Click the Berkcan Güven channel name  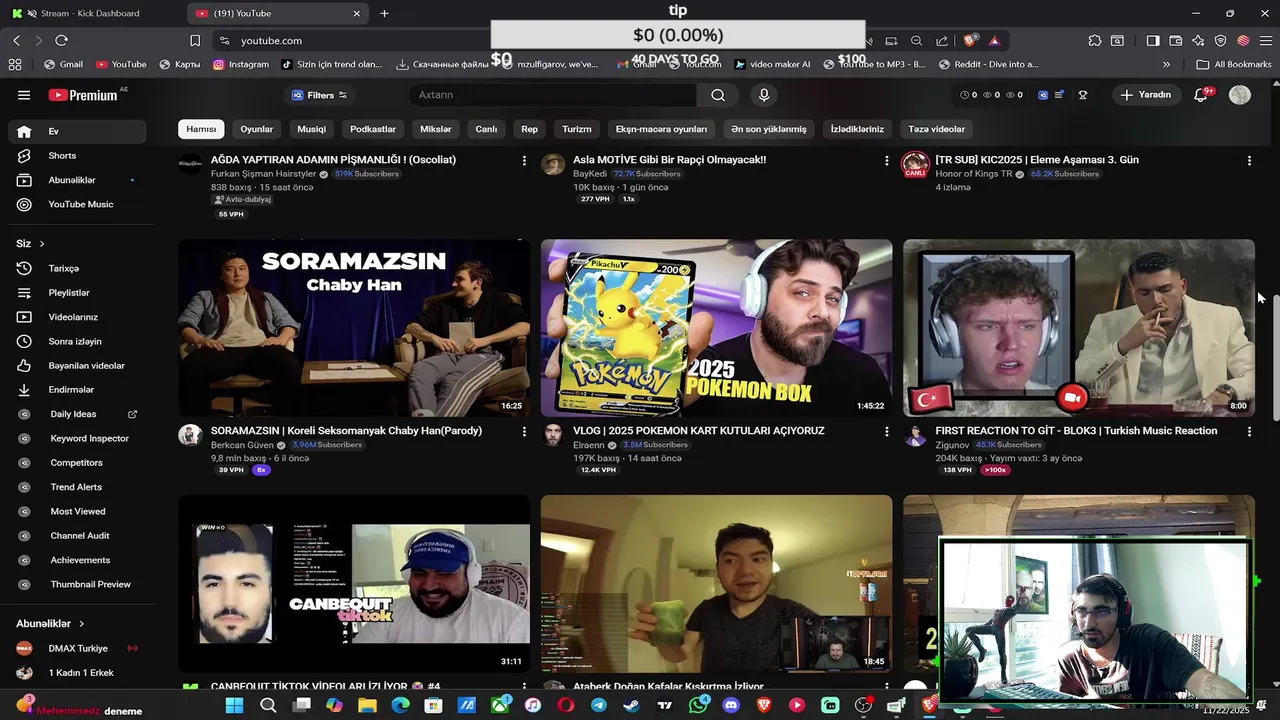(242, 445)
